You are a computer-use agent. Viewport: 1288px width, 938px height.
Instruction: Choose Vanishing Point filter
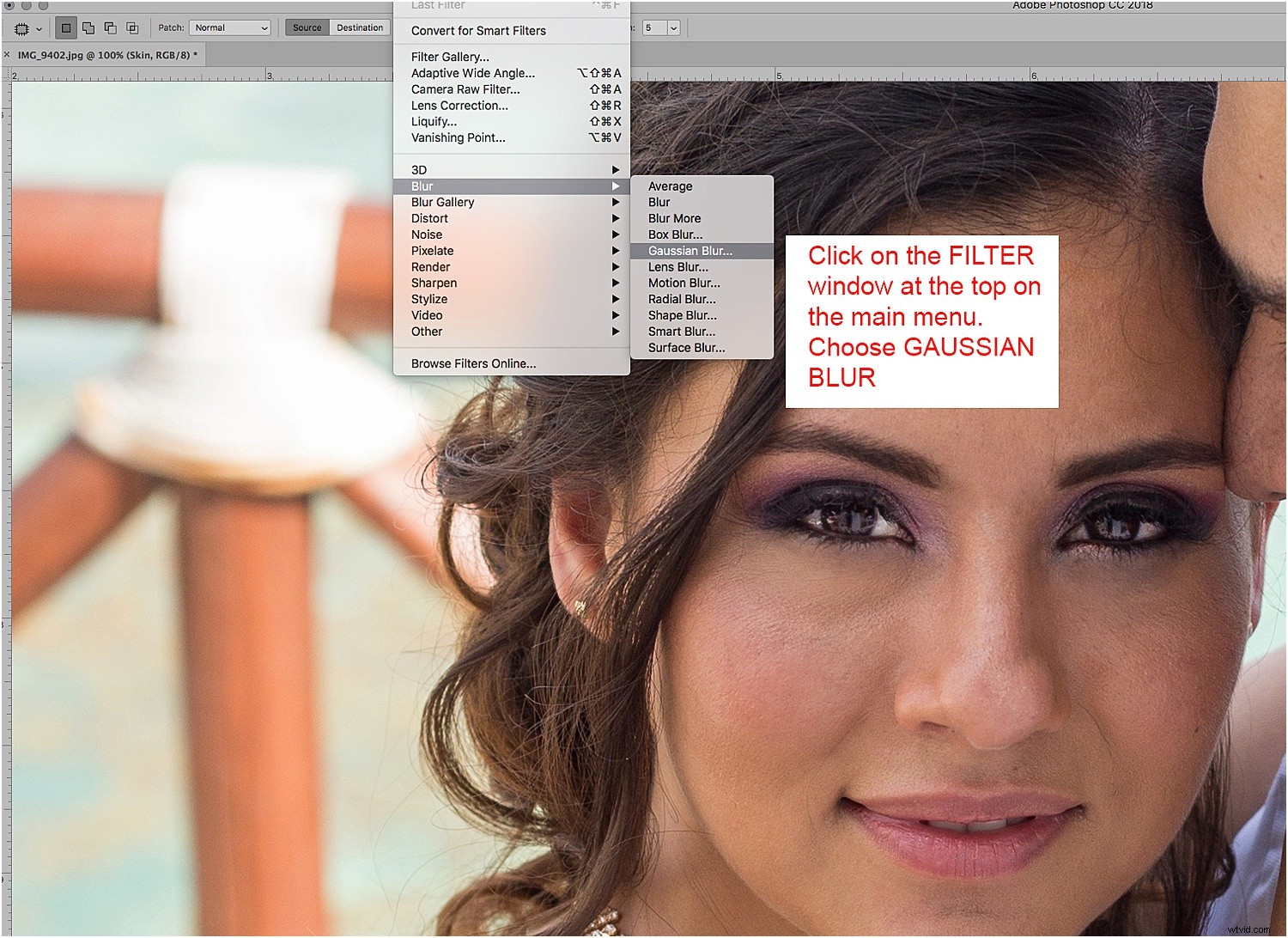tap(458, 137)
